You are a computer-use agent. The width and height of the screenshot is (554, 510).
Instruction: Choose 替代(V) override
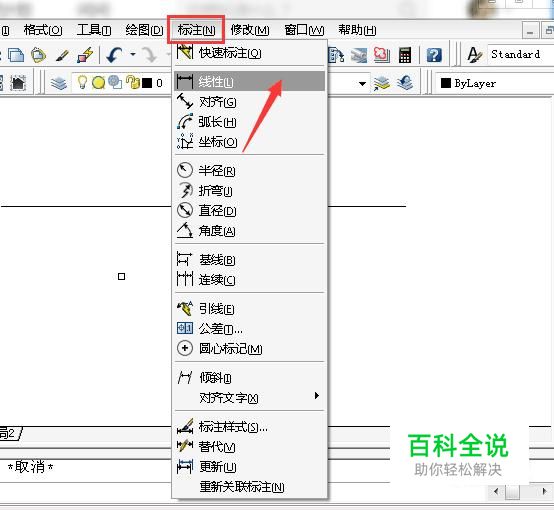click(x=249, y=447)
